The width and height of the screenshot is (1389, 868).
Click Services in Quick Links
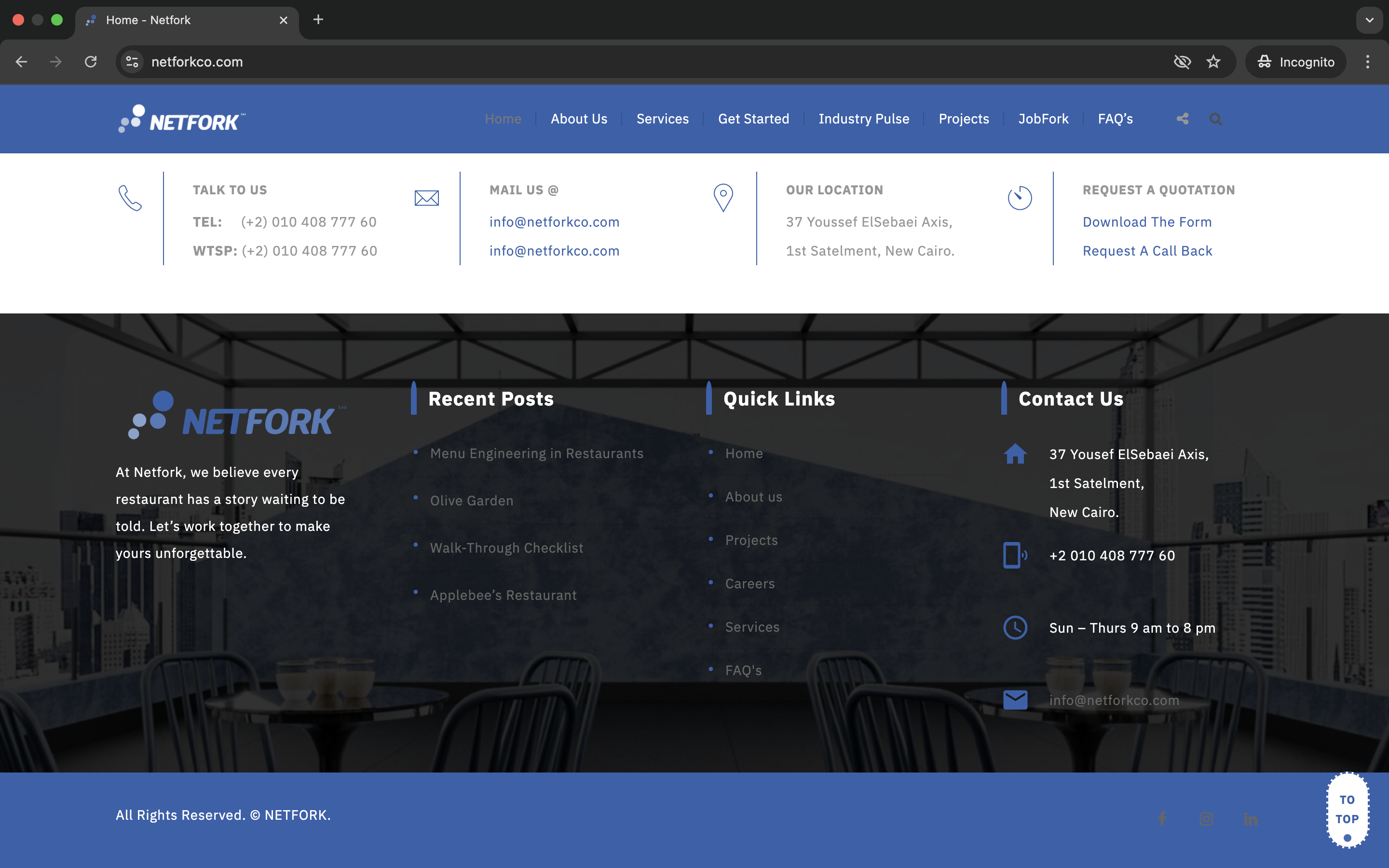pyautogui.click(x=752, y=627)
